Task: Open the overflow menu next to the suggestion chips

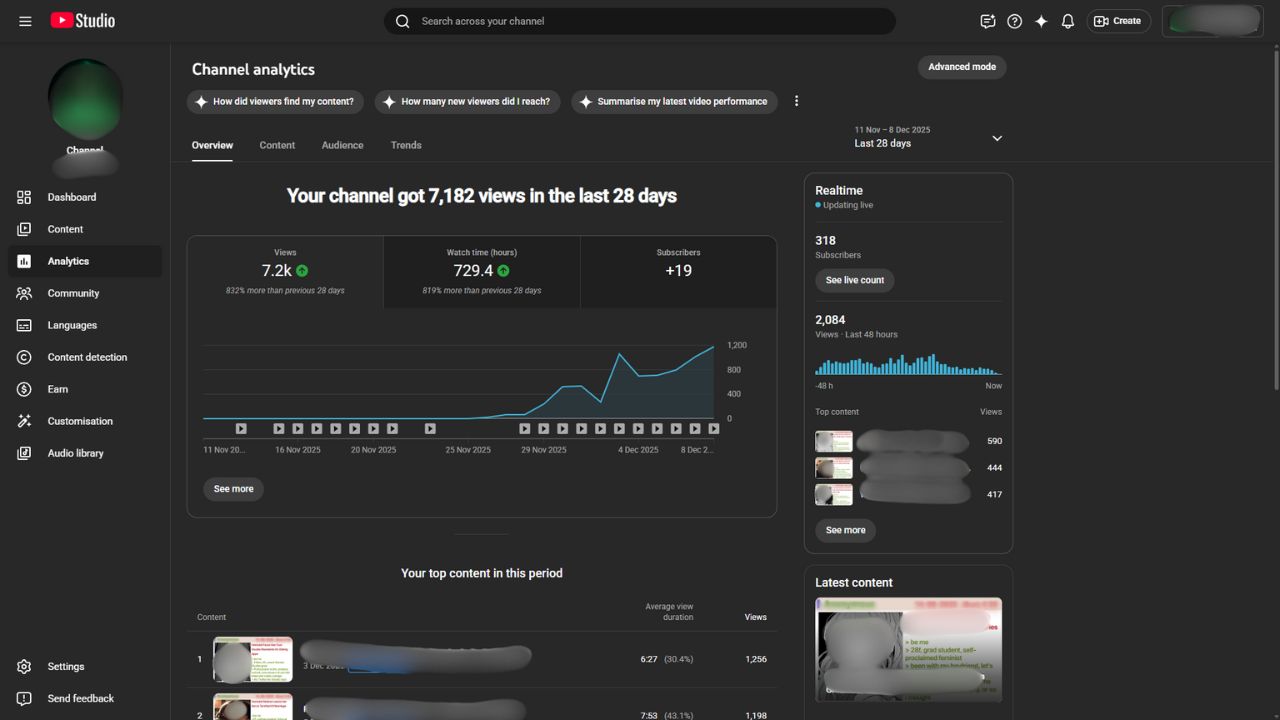Action: 796,100
